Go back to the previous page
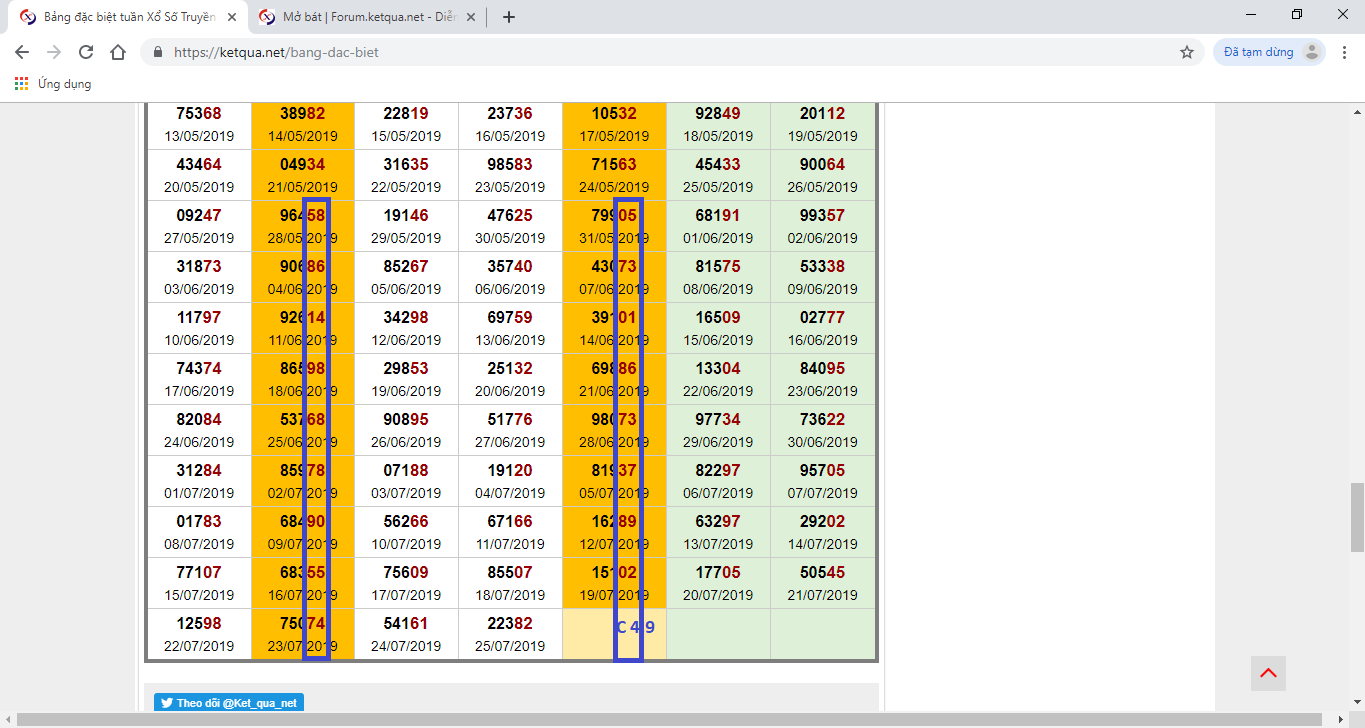This screenshot has height=728, width=1365. pyautogui.click(x=22, y=52)
